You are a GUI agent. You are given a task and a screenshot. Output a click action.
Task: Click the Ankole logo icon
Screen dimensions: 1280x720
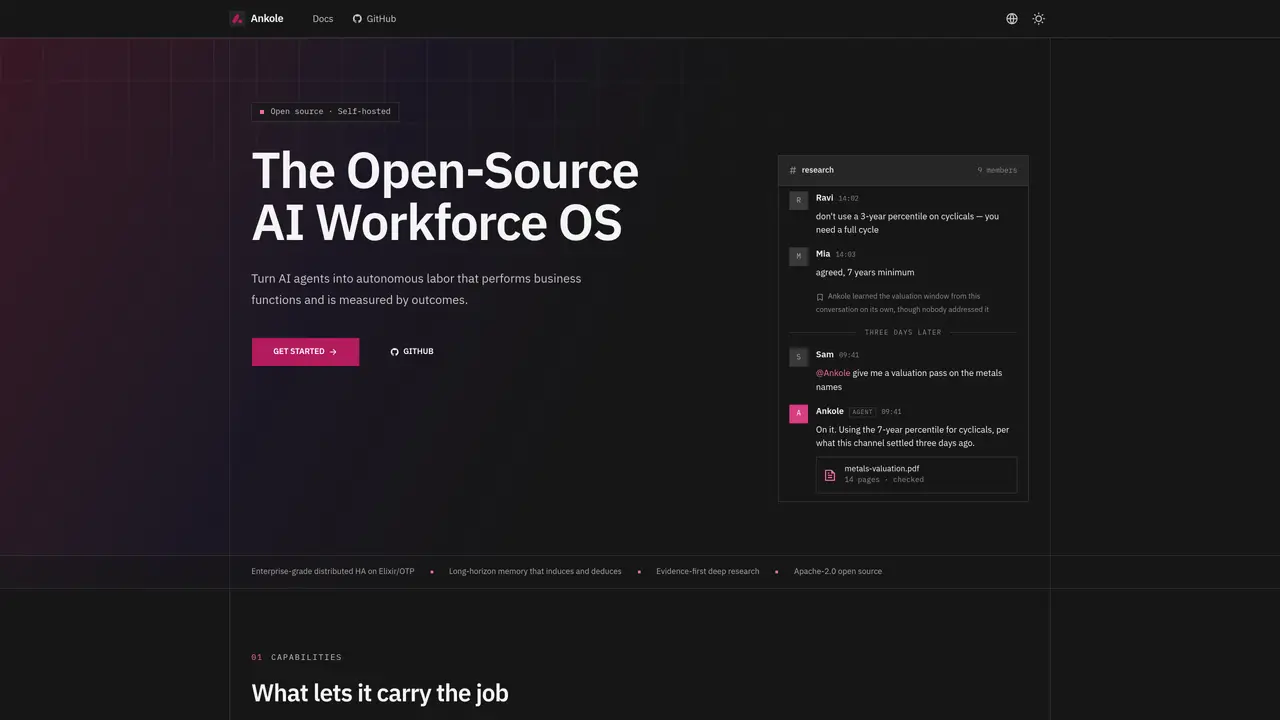pyautogui.click(x=237, y=18)
